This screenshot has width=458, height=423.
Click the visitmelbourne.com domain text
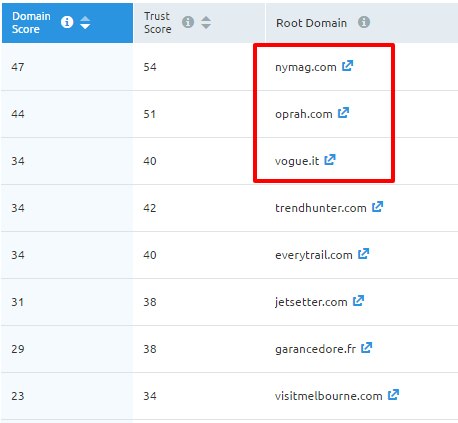(329, 396)
